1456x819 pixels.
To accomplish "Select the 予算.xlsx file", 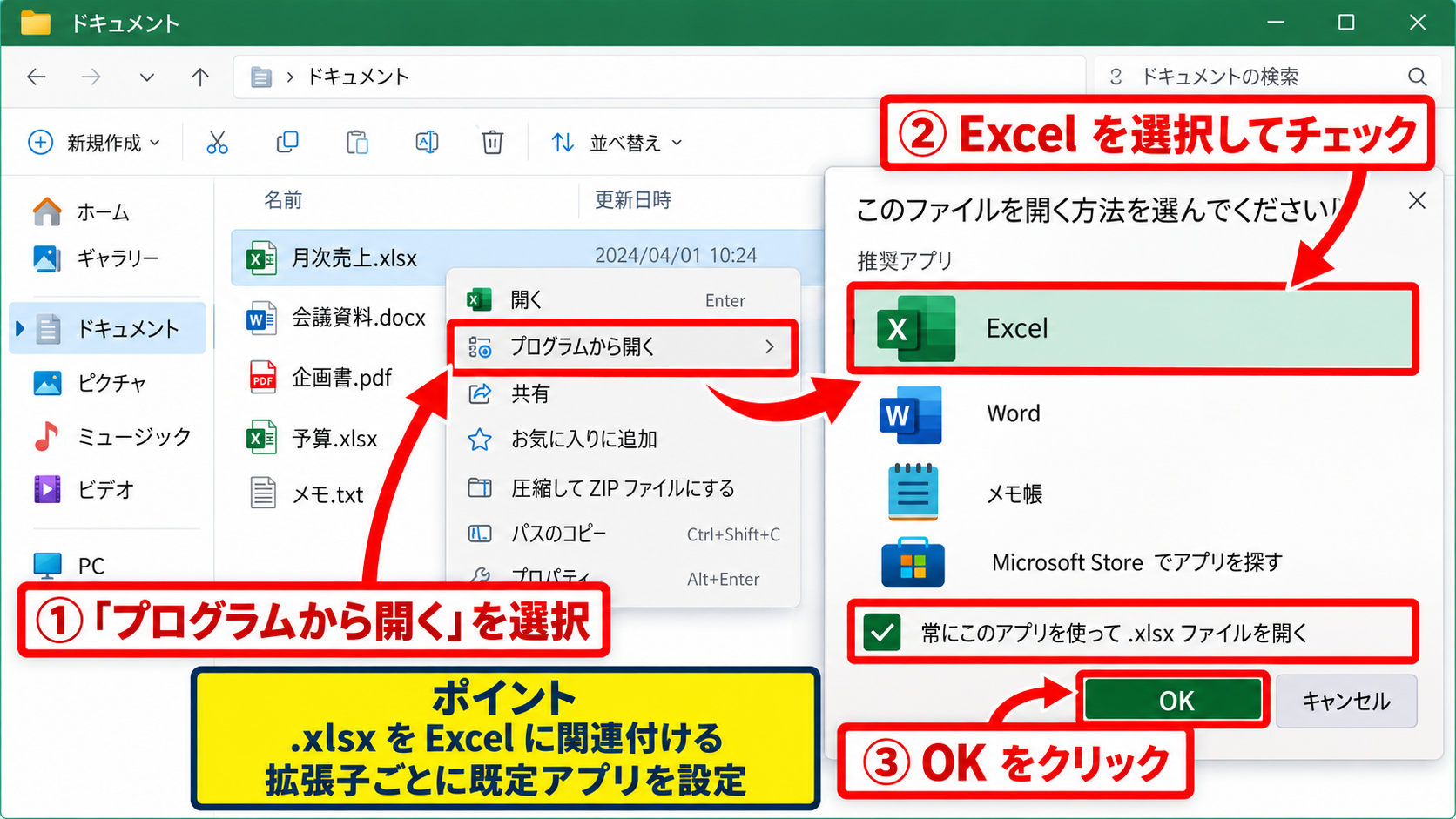I will click(x=313, y=438).
